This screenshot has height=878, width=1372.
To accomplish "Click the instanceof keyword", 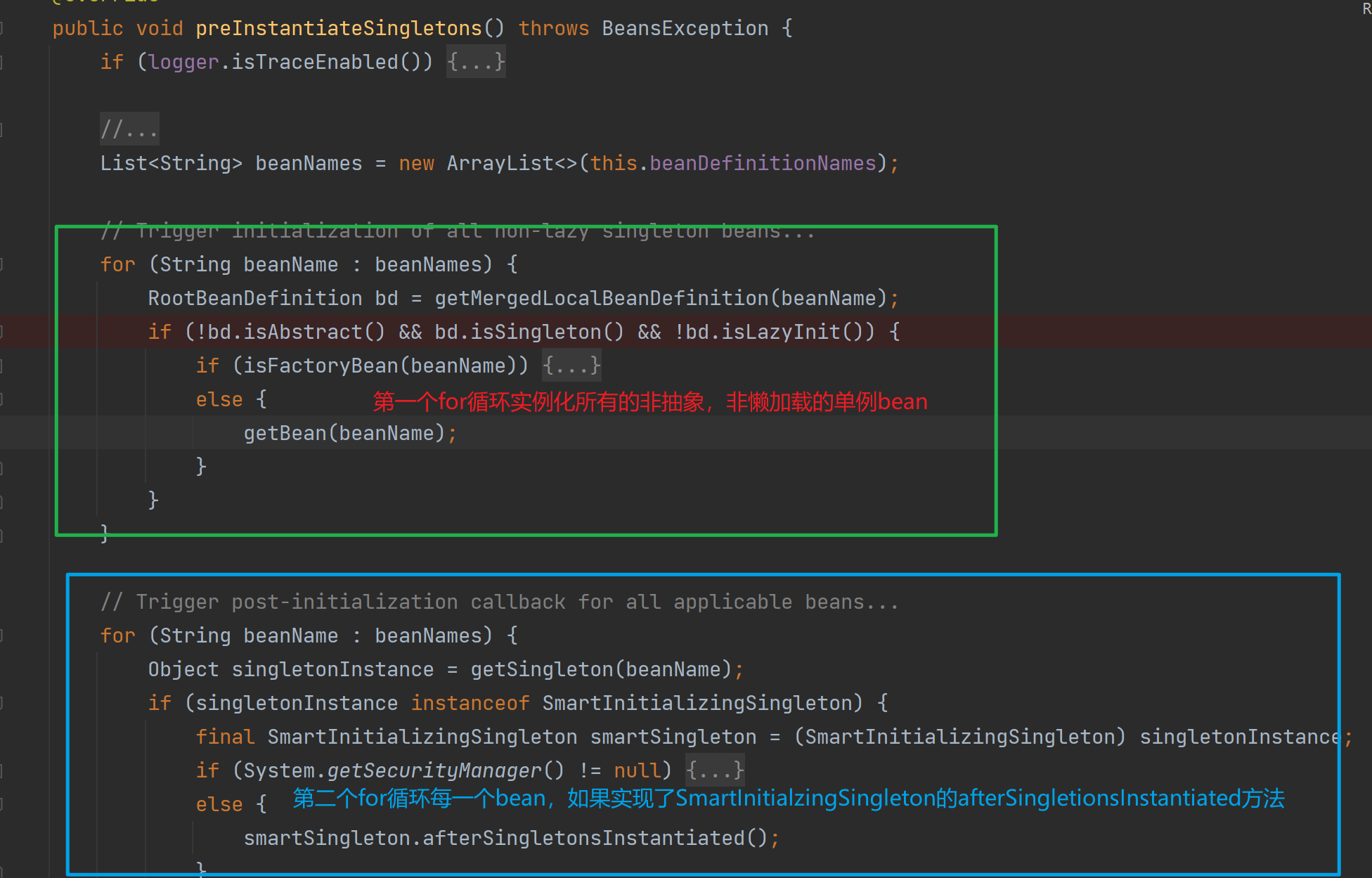I will [470, 703].
